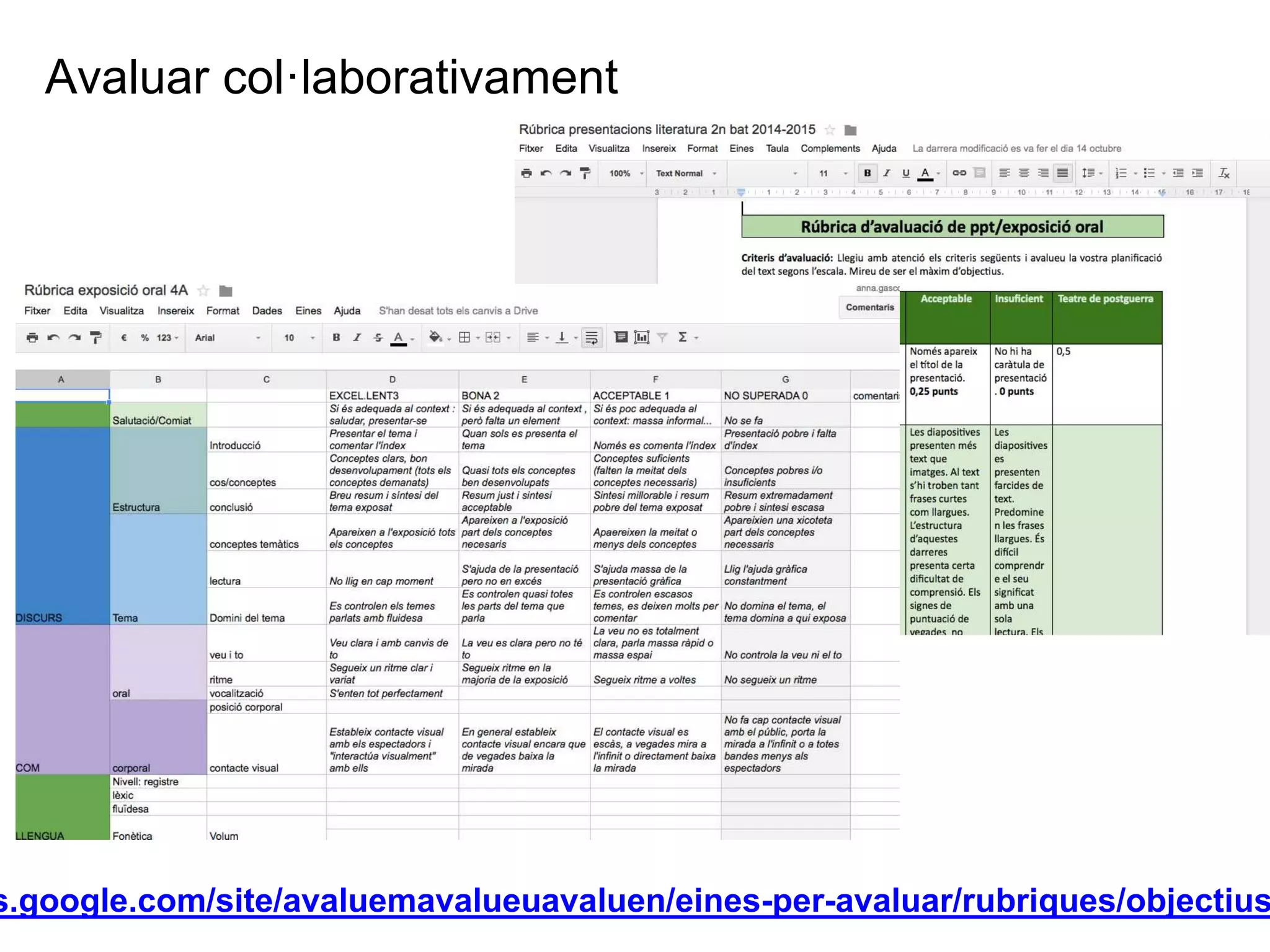The image size is (1270, 952).
Task: Redo in the document toolbar
Action: point(566,173)
